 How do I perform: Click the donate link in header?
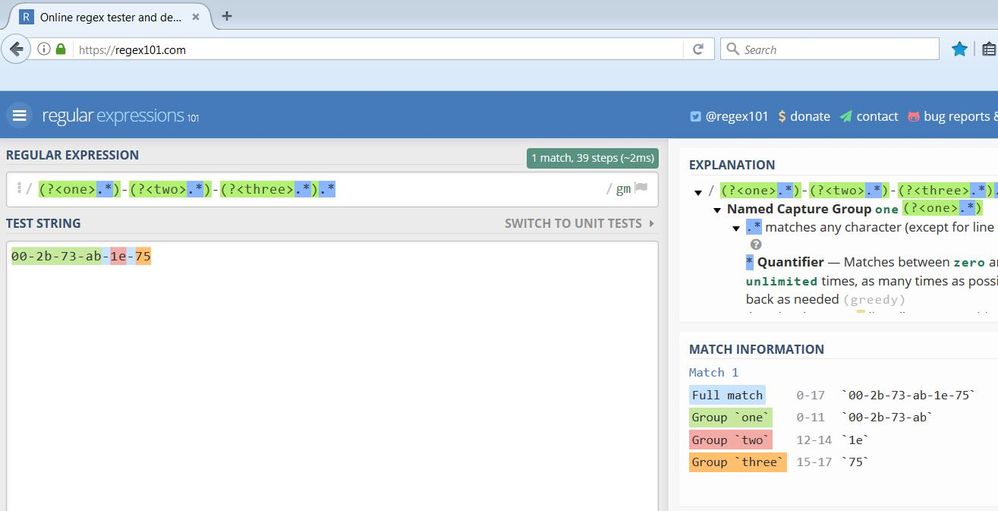pyautogui.click(x=803, y=116)
